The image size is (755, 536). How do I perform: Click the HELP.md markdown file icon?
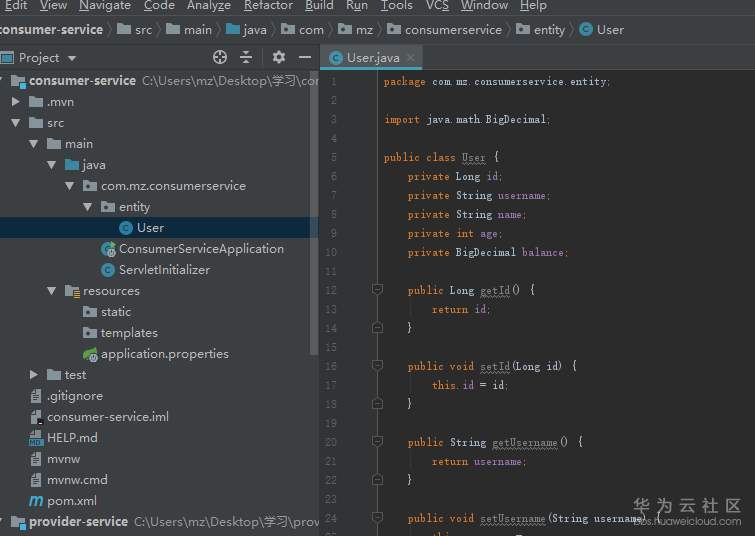[x=36, y=438]
